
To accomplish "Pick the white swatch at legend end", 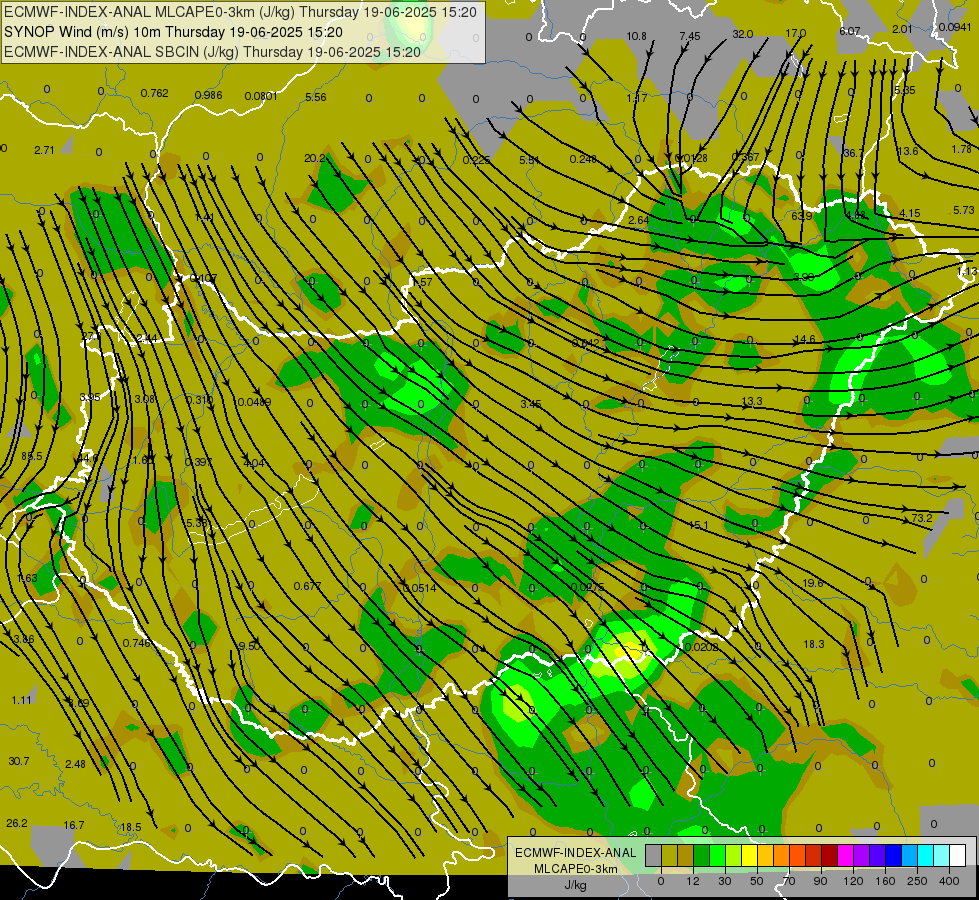I will [x=958, y=855].
